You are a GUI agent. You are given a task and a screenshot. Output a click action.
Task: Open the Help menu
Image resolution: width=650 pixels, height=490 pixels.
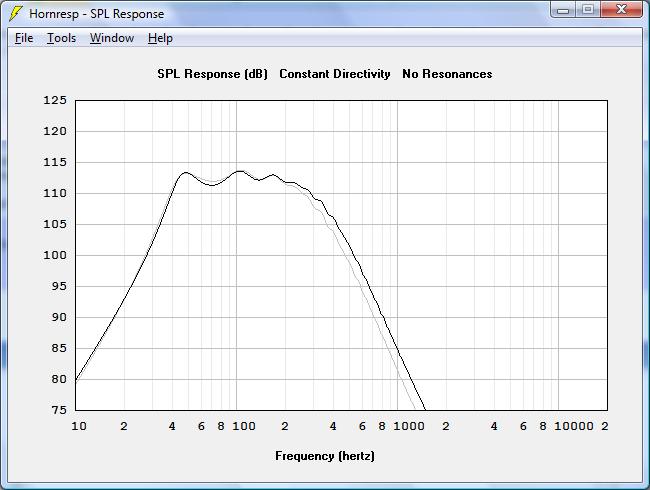pos(160,38)
